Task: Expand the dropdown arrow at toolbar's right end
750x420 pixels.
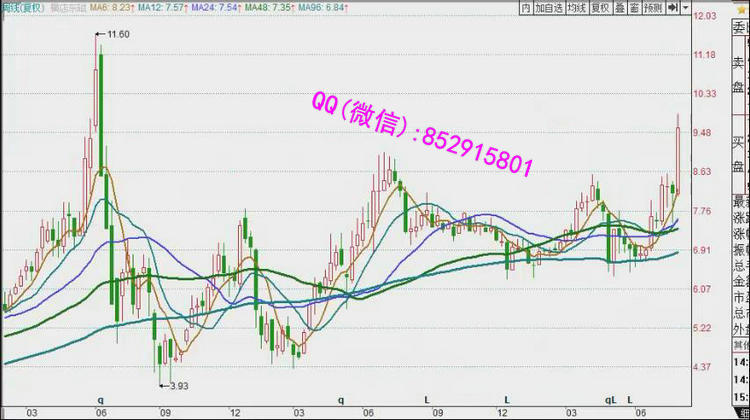Action: [686, 7]
